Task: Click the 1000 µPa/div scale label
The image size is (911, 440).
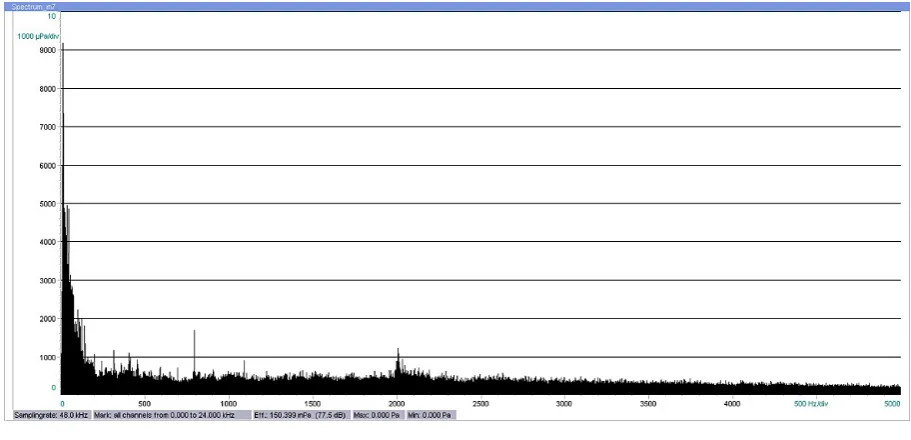Action: [x=38, y=36]
